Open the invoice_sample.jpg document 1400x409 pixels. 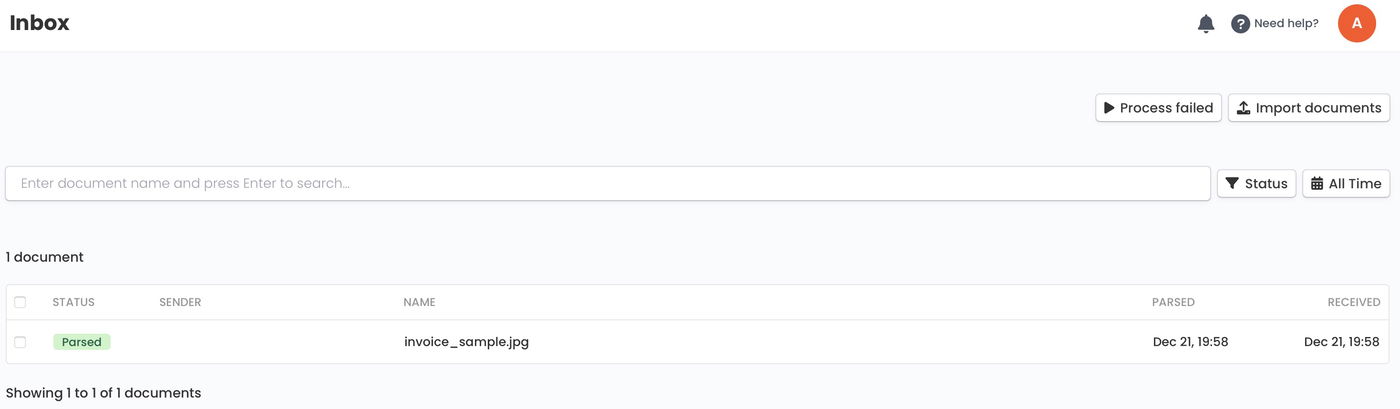click(466, 342)
